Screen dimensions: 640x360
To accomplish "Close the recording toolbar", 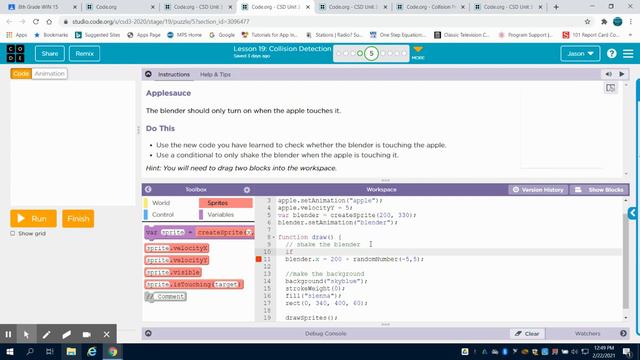I will point(107,334).
